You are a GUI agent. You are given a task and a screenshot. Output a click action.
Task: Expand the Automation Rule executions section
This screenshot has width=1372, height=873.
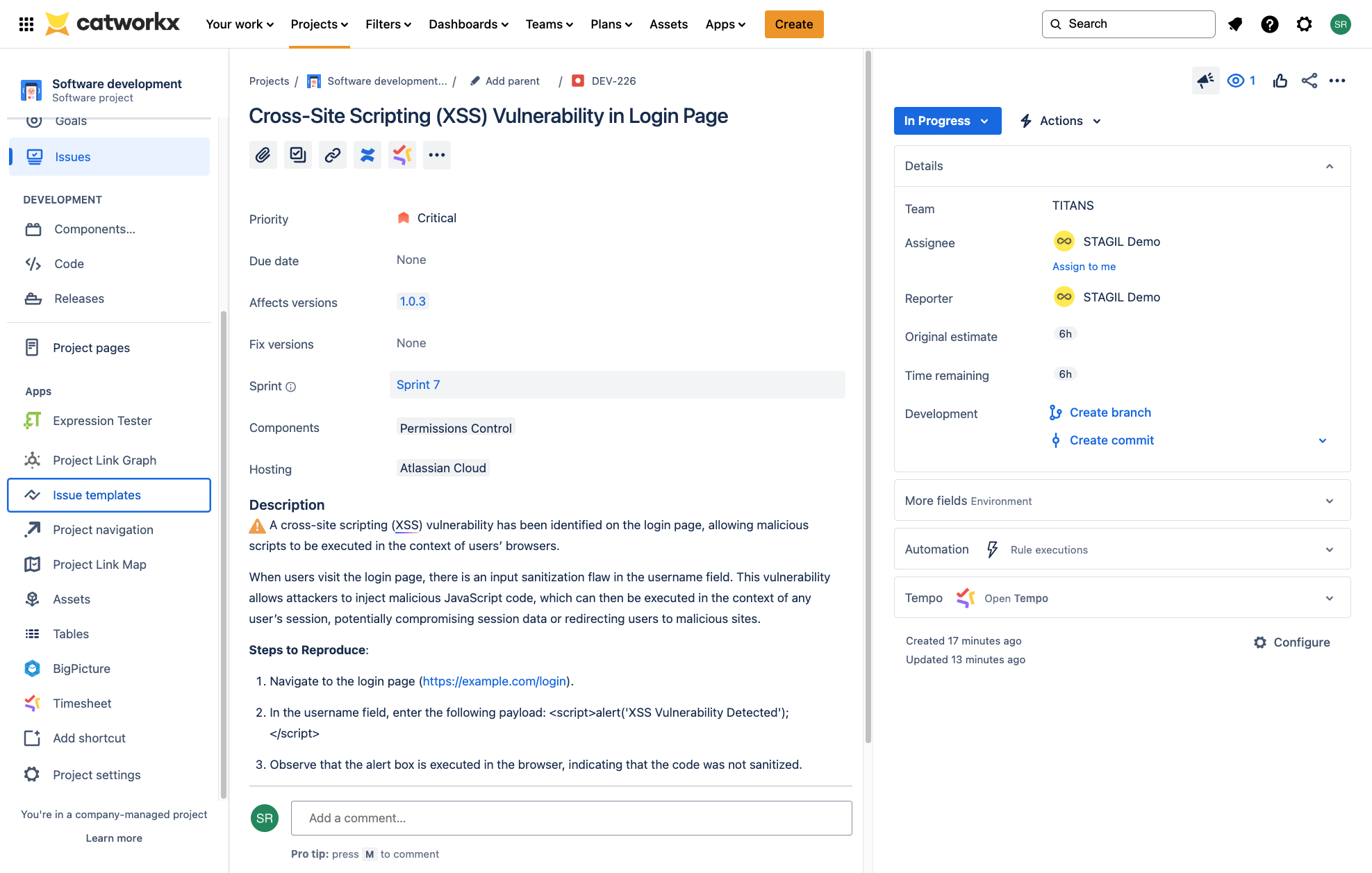point(1329,549)
